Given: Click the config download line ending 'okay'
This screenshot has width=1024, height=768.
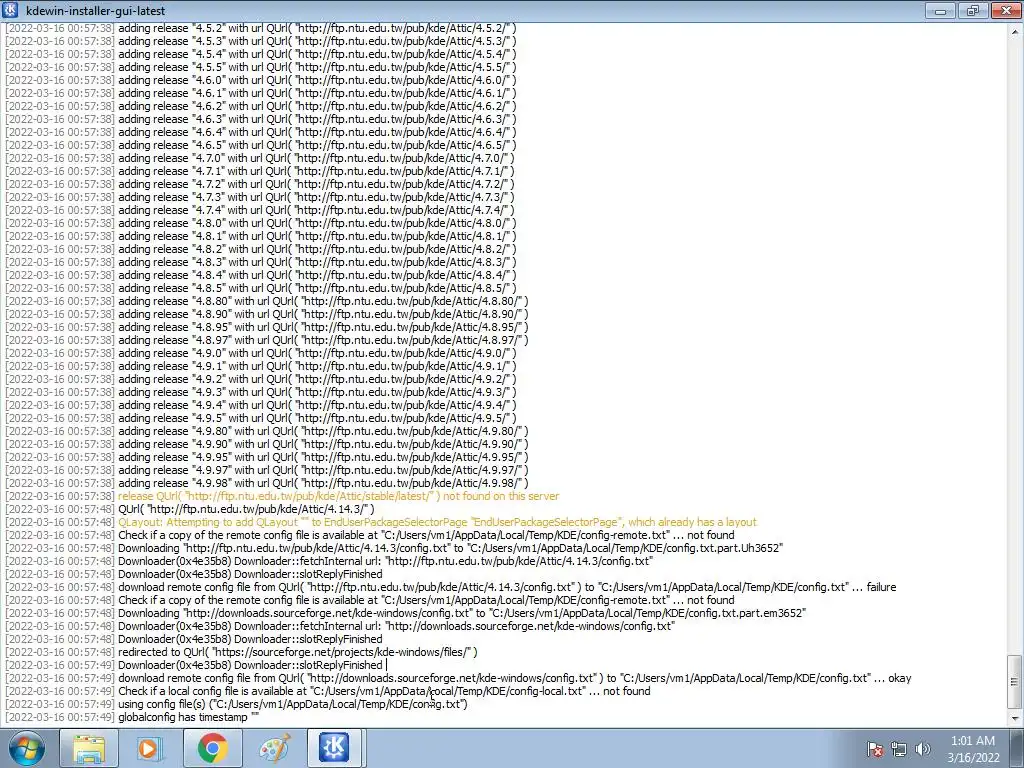Looking at the screenshot, I should coord(458,678).
